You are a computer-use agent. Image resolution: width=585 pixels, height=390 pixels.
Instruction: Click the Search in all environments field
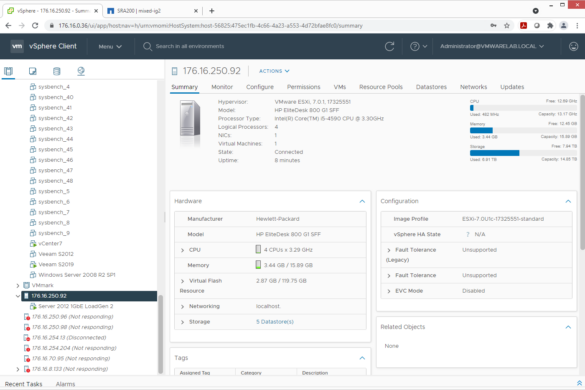[x=190, y=46]
